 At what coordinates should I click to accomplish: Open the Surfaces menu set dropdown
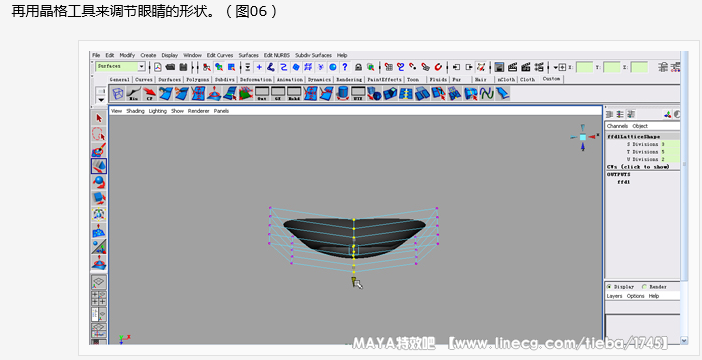point(141,67)
